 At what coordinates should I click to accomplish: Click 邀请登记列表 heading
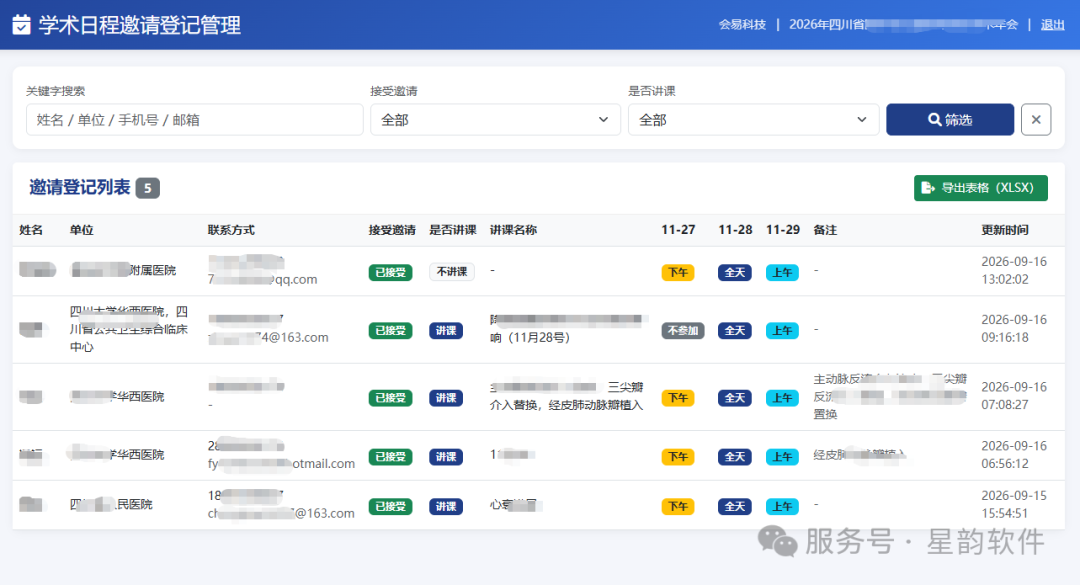point(79,187)
